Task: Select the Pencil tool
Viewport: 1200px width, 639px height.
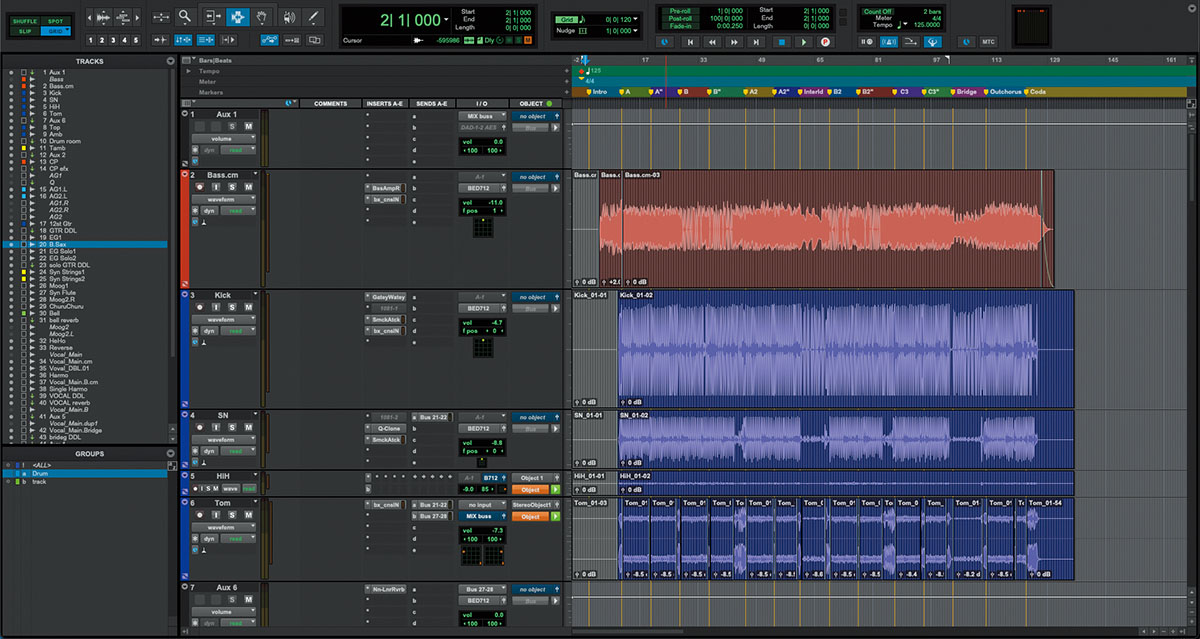Action: tap(313, 17)
